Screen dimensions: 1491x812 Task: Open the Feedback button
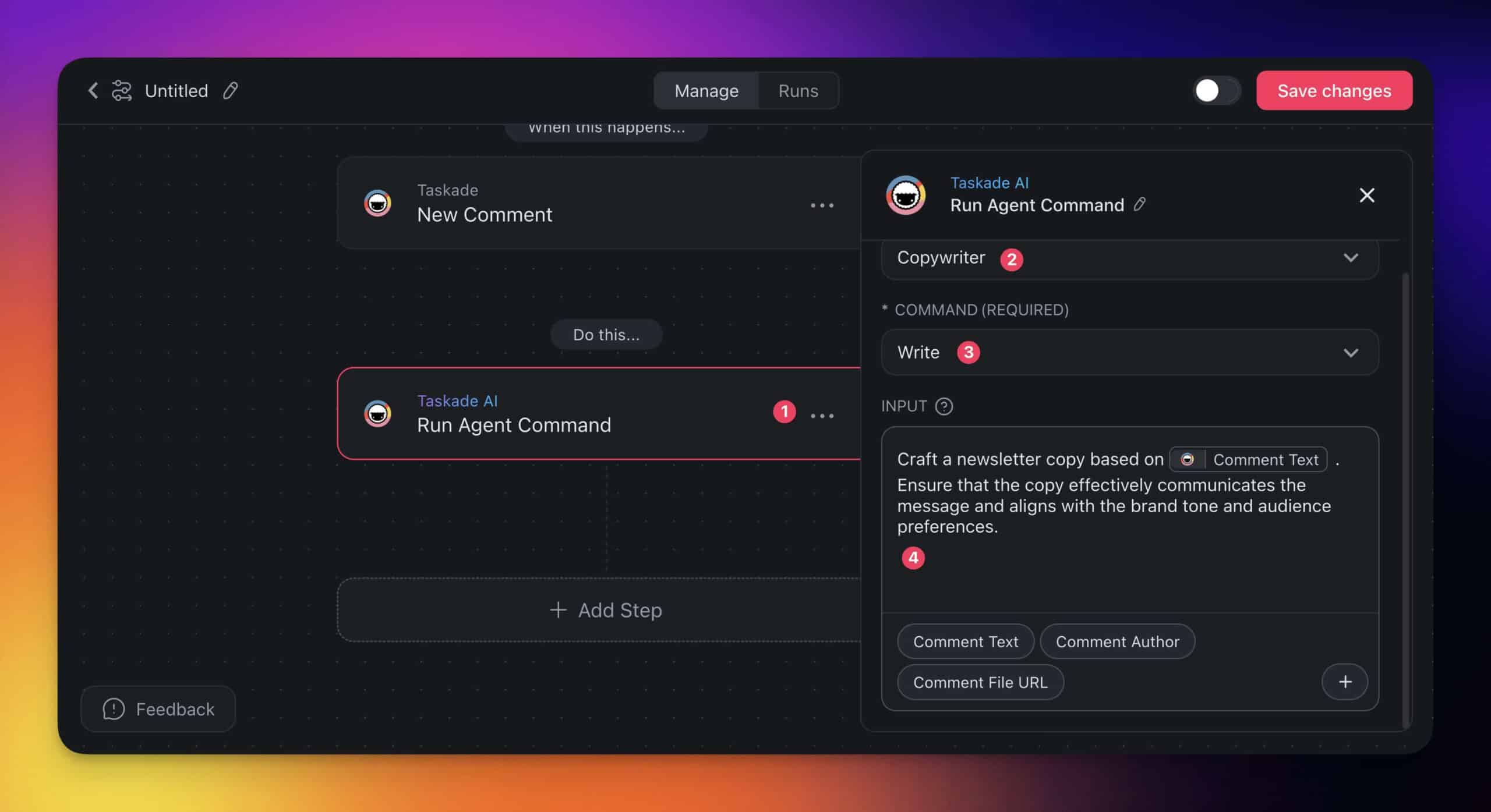(158, 709)
